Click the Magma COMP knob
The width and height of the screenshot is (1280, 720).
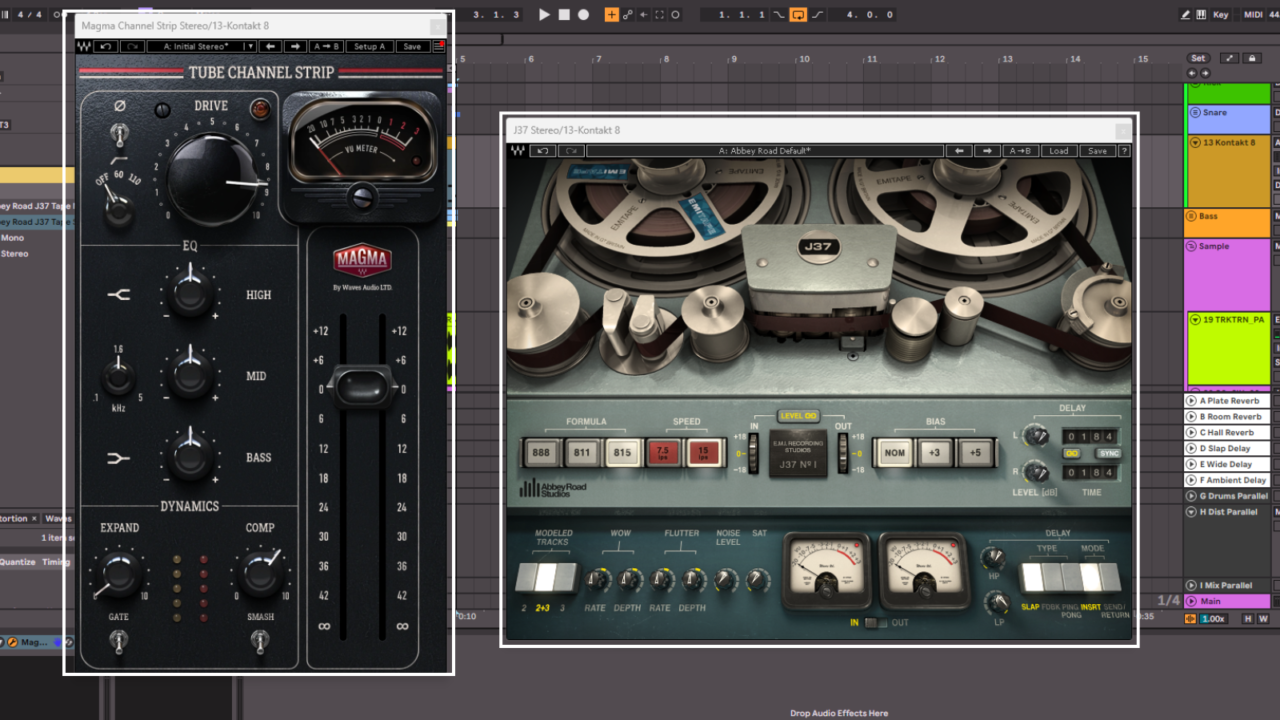pos(260,575)
